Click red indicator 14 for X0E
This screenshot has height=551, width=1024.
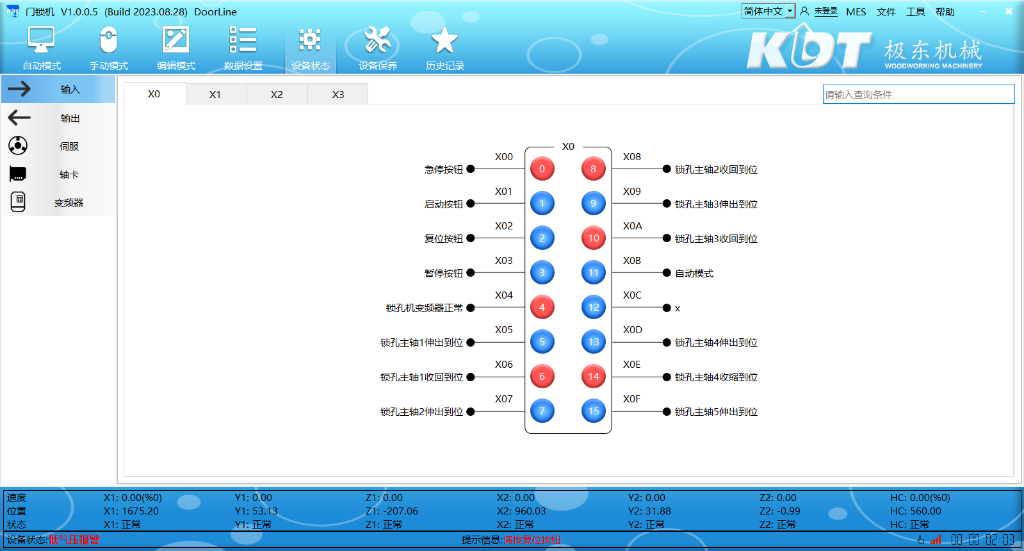tap(594, 377)
